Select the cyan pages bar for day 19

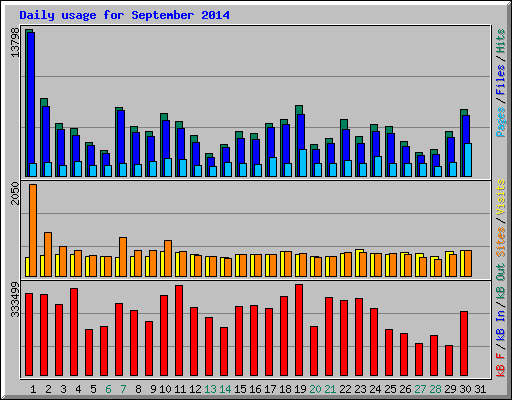pos(303,163)
